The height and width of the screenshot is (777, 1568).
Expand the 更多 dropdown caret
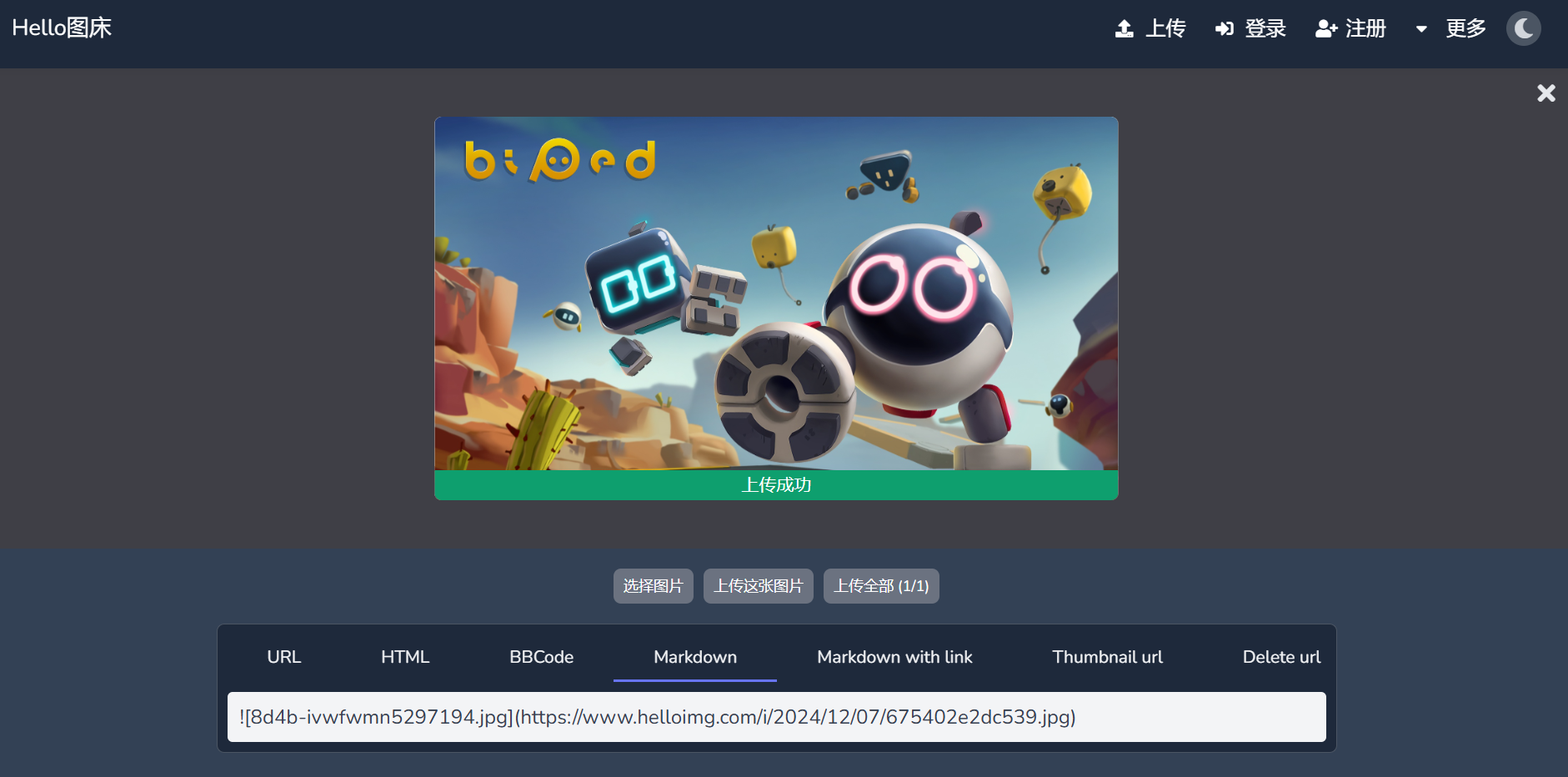coord(1421,29)
